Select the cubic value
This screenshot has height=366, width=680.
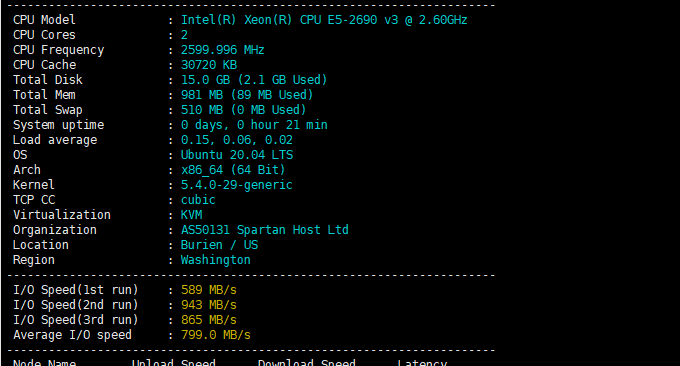click(x=198, y=200)
